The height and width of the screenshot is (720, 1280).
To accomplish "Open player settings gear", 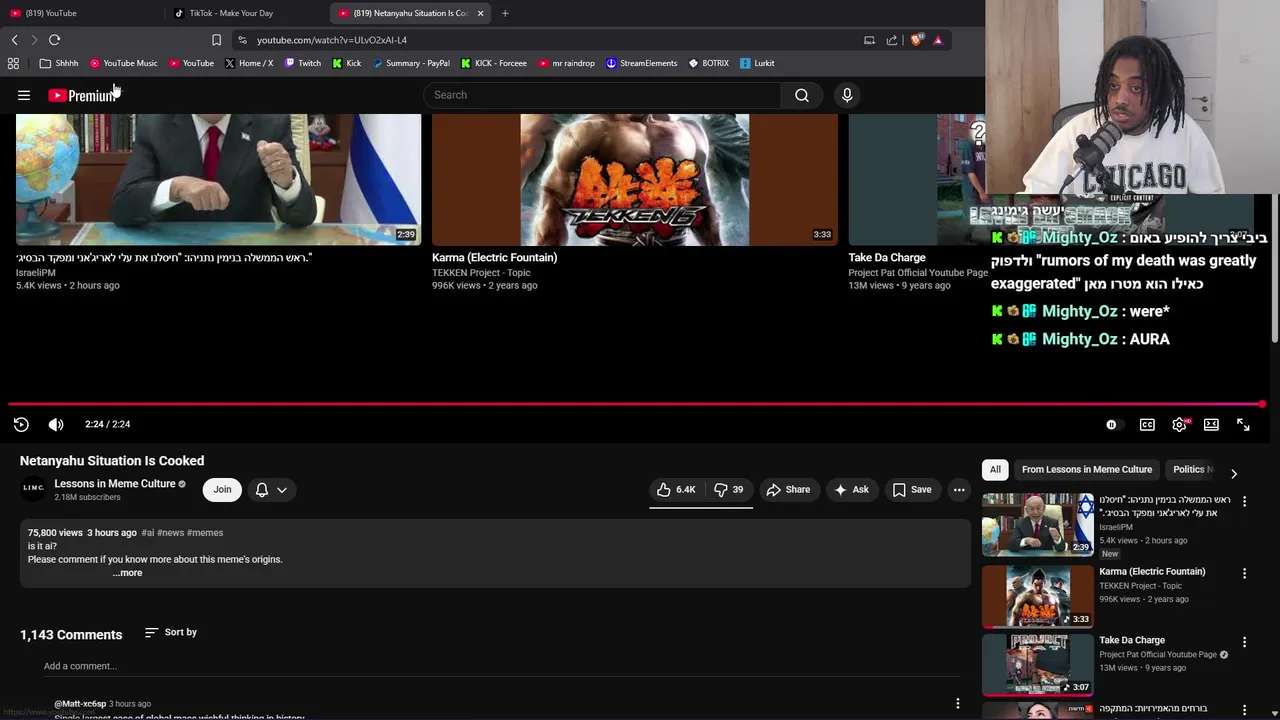I will coord(1180,425).
